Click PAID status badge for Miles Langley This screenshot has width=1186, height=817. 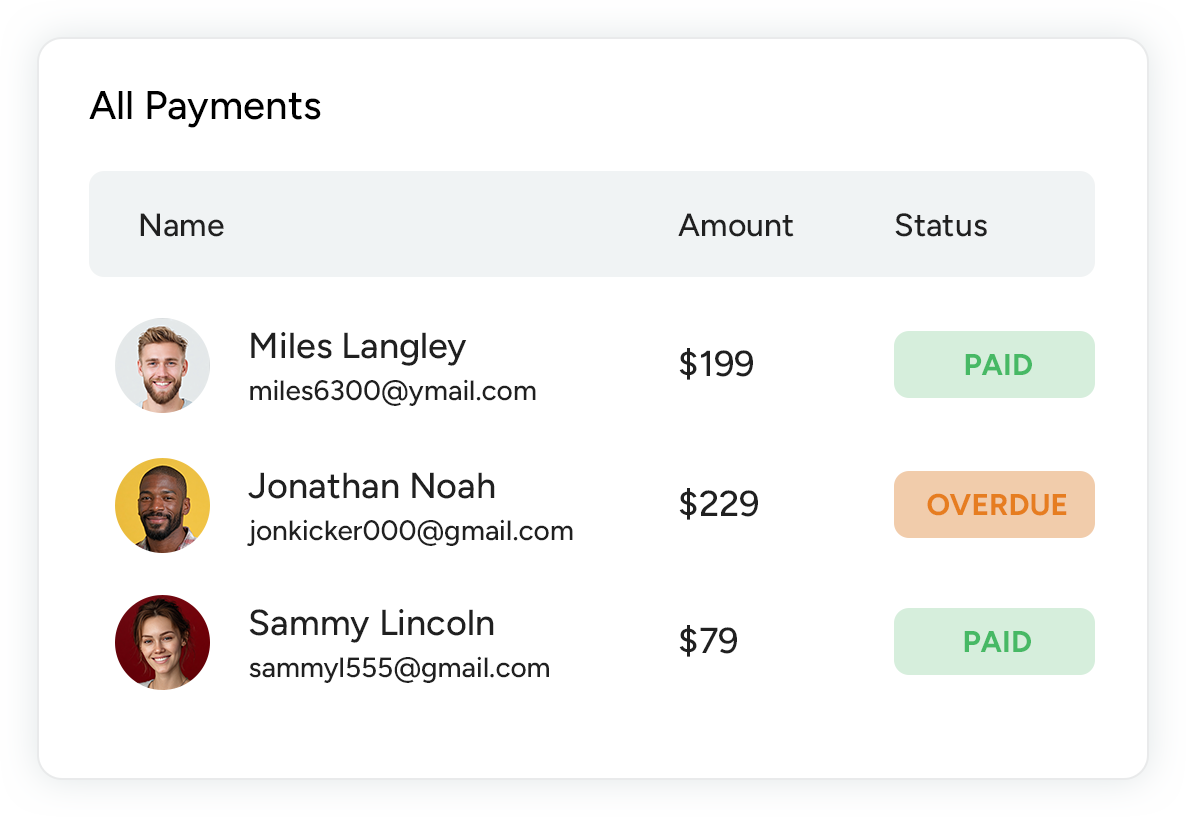[994, 365]
